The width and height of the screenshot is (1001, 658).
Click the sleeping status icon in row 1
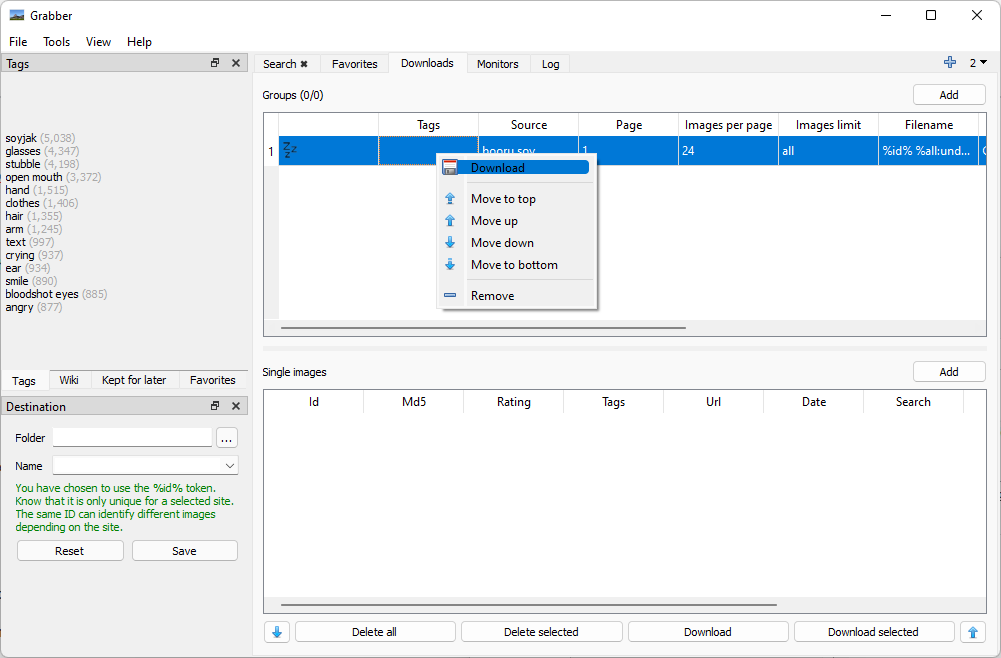tap(290, 151)
